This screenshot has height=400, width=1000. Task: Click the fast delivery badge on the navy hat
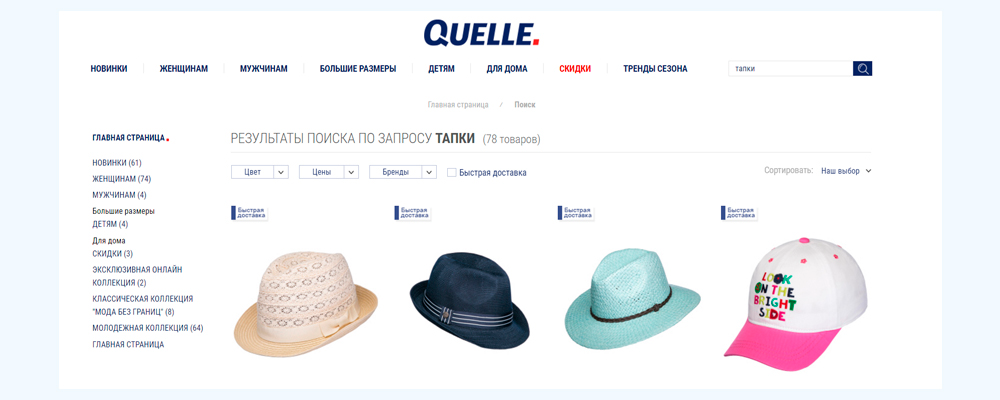[413, 213]
